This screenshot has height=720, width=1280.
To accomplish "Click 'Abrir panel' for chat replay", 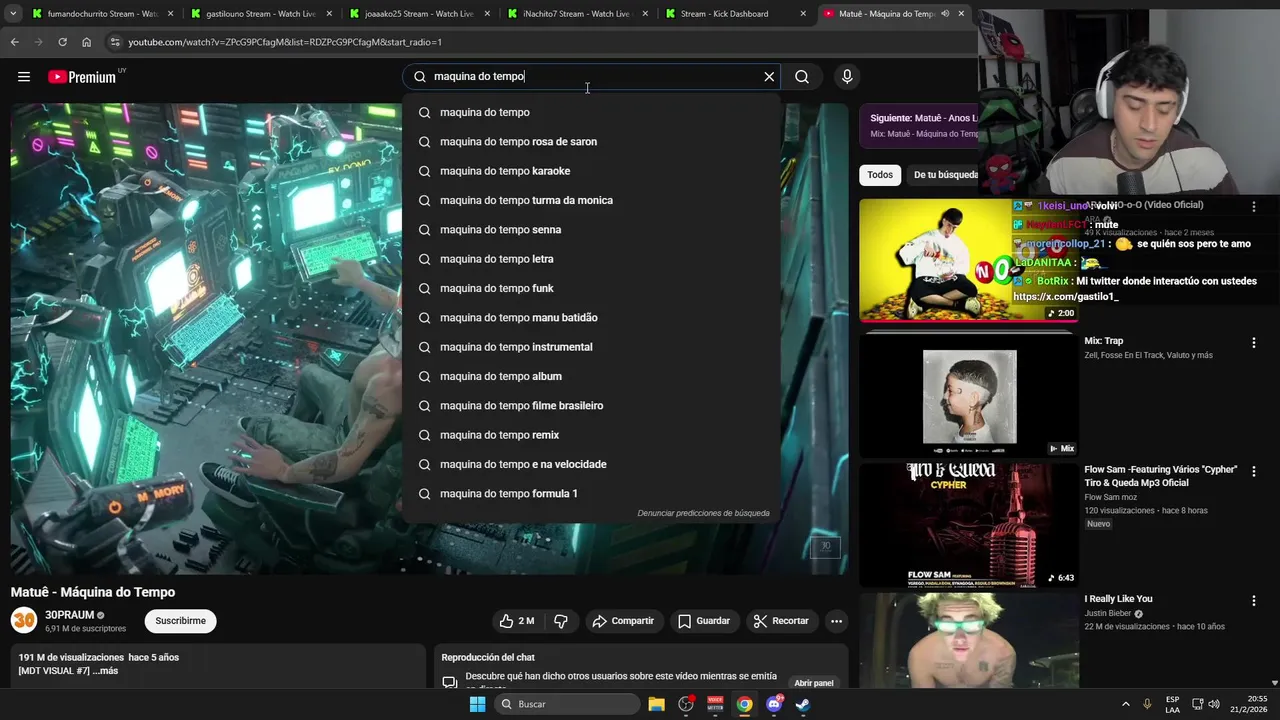I will pos(814,683).
